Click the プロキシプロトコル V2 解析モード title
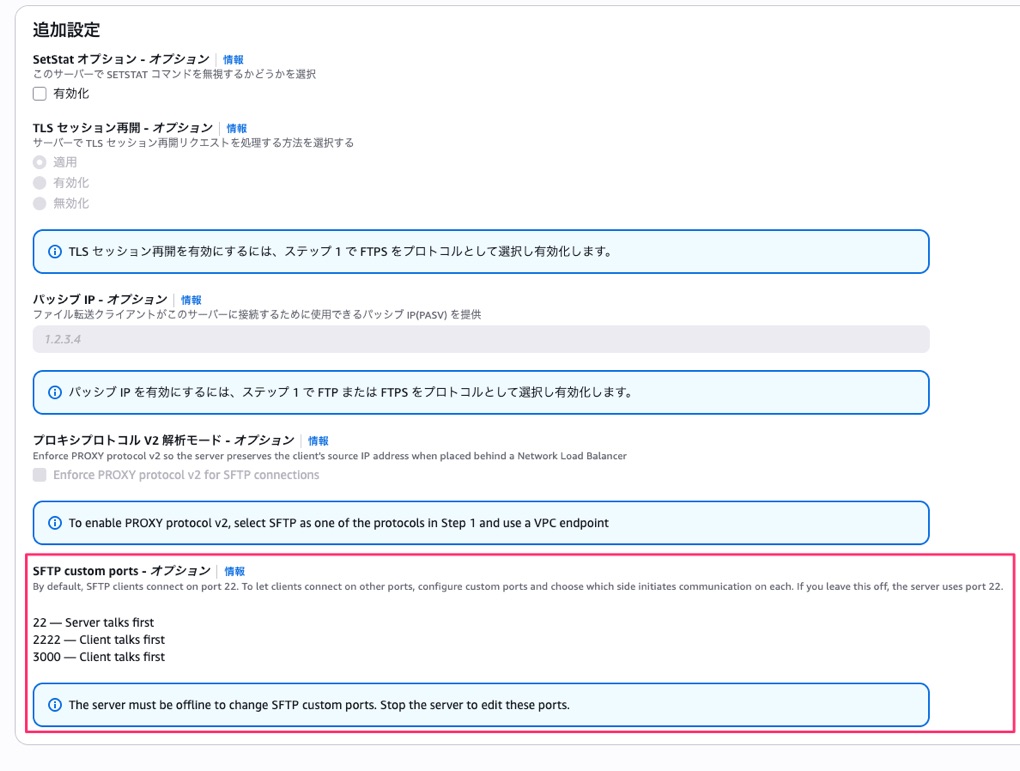The width and height of the screenshot is (1020, 771). 164,440
